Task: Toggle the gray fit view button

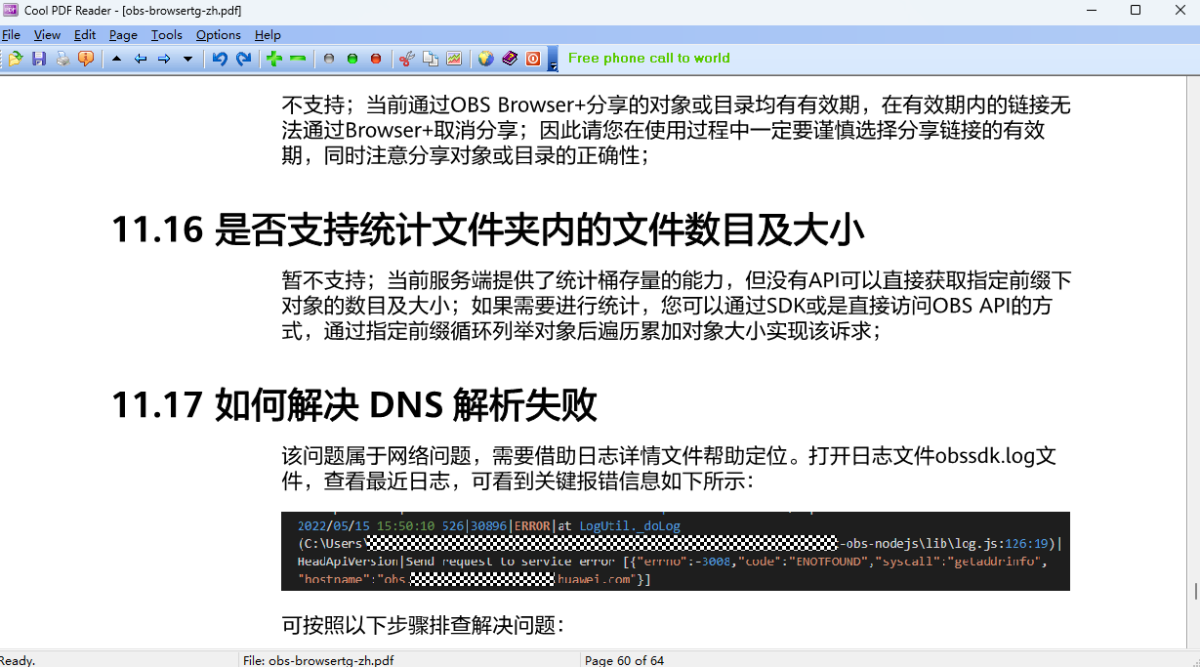Action: (x=328, y=59)
